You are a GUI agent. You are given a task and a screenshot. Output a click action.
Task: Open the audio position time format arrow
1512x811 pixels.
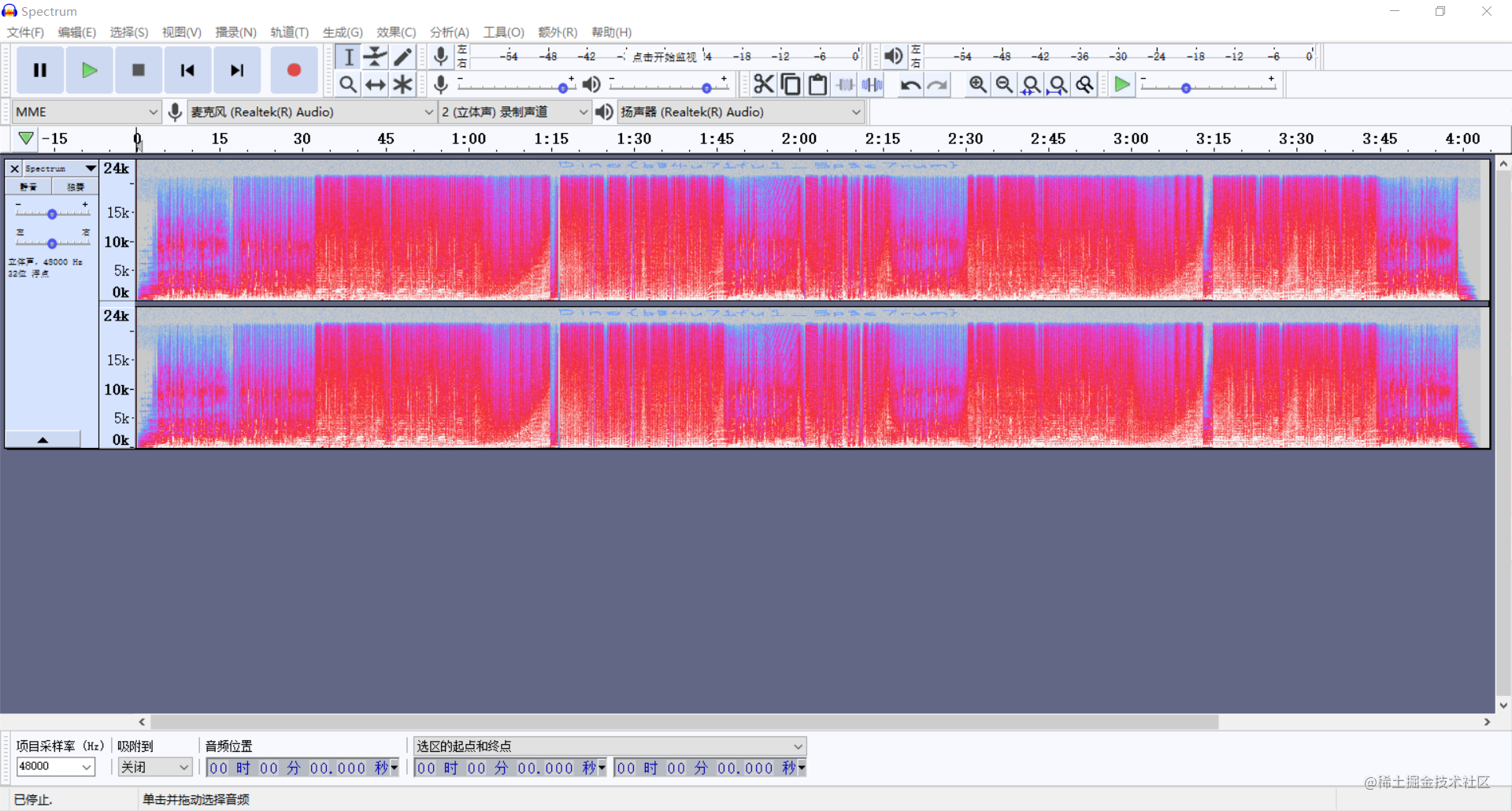(395, 767)
